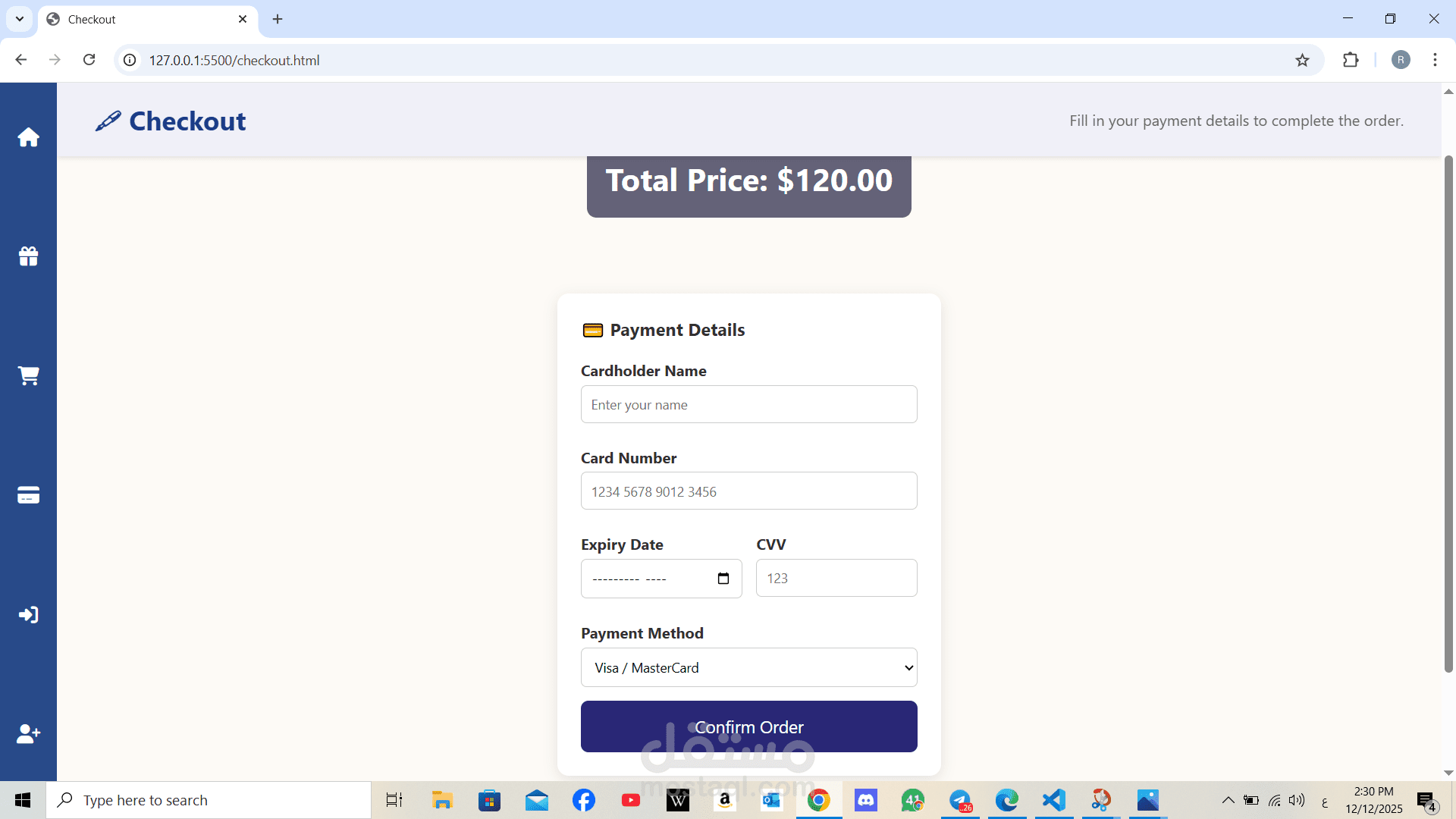Open Chrome's three-dot menu
This screenshot has width=1456, height=819.
[1435, 60]
